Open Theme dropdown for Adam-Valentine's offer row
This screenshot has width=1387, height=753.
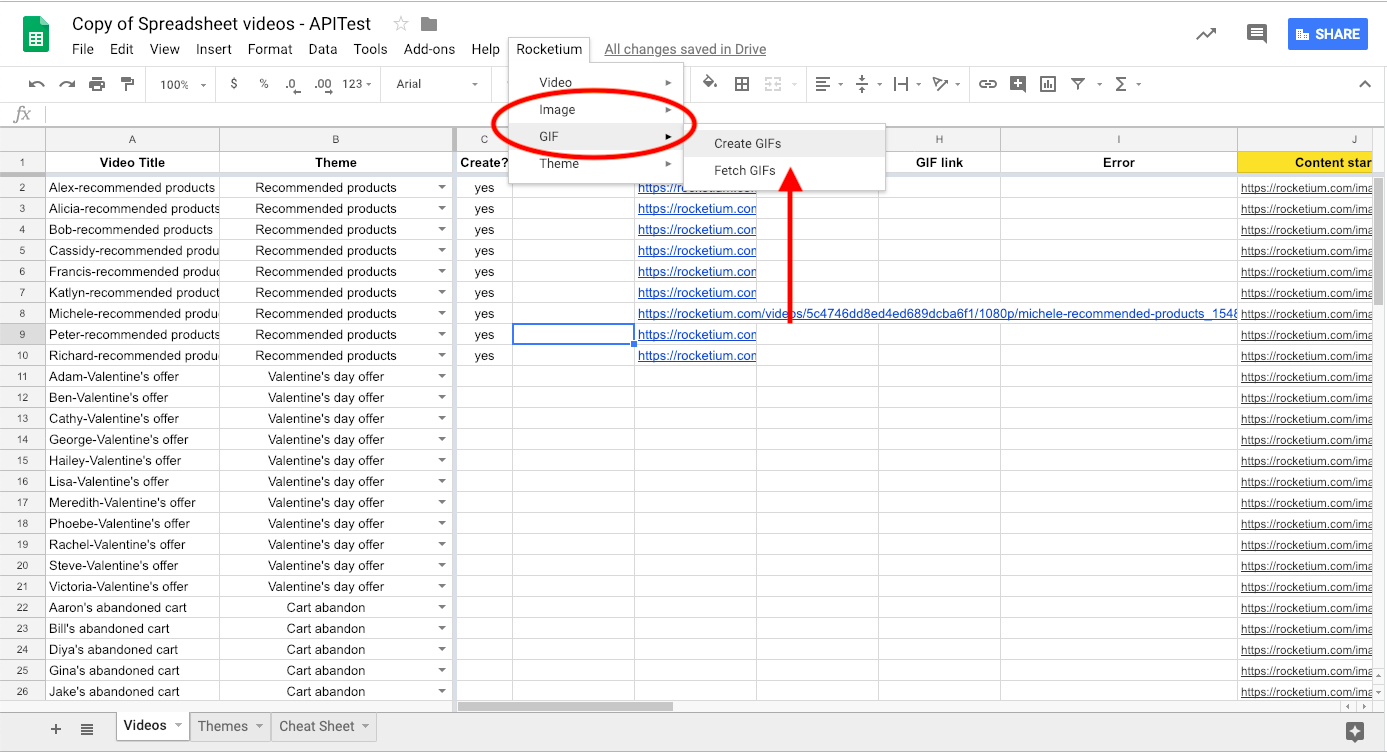442,377
